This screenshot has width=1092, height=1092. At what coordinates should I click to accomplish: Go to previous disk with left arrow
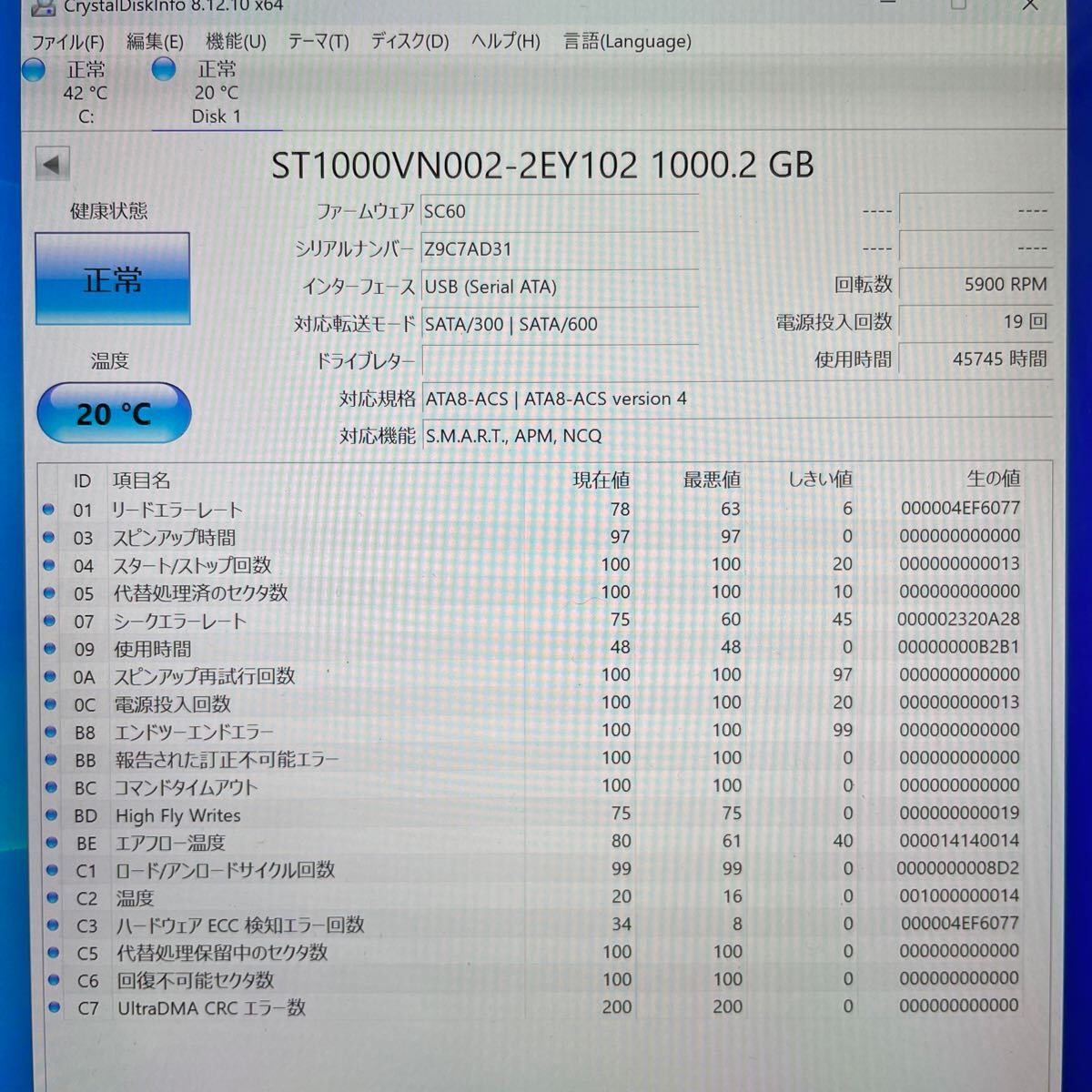tap(52, 165)
